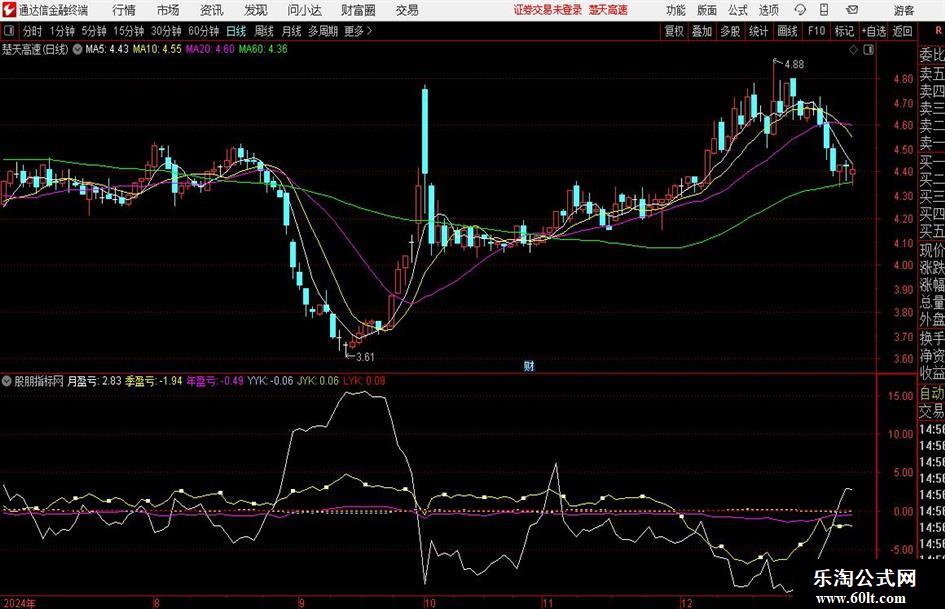This screenshot has width=945, height=609.
Task: Click the Tongdaxin red logo icon
Action: tap(9, 10)
